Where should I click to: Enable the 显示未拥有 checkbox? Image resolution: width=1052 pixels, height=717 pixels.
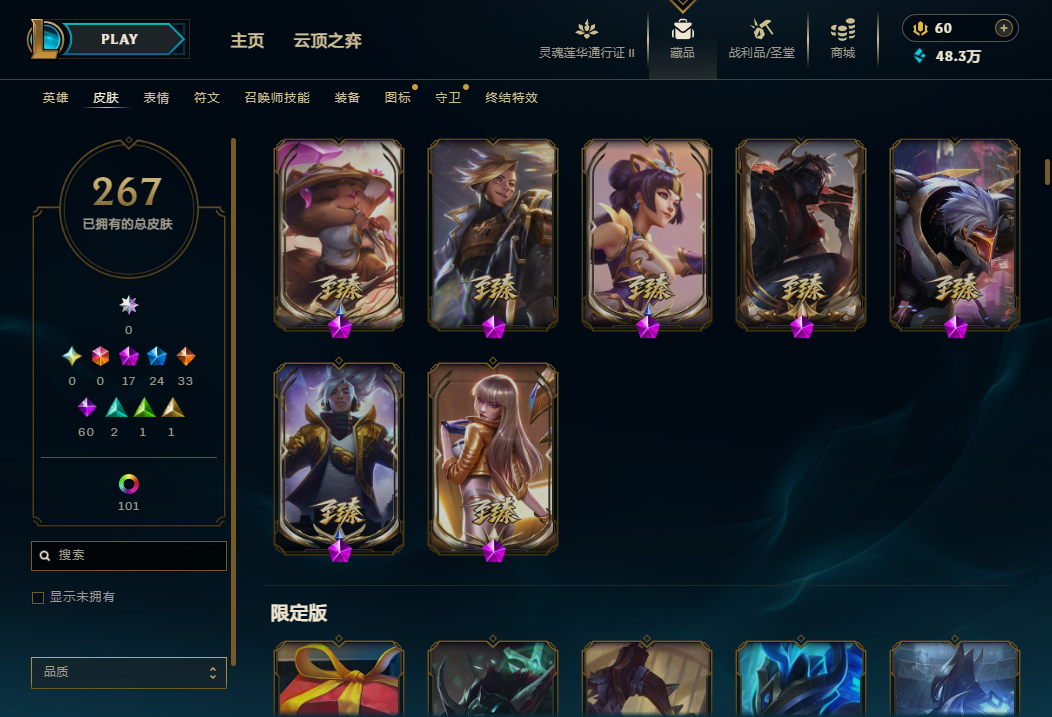click(x=38, y=598)
